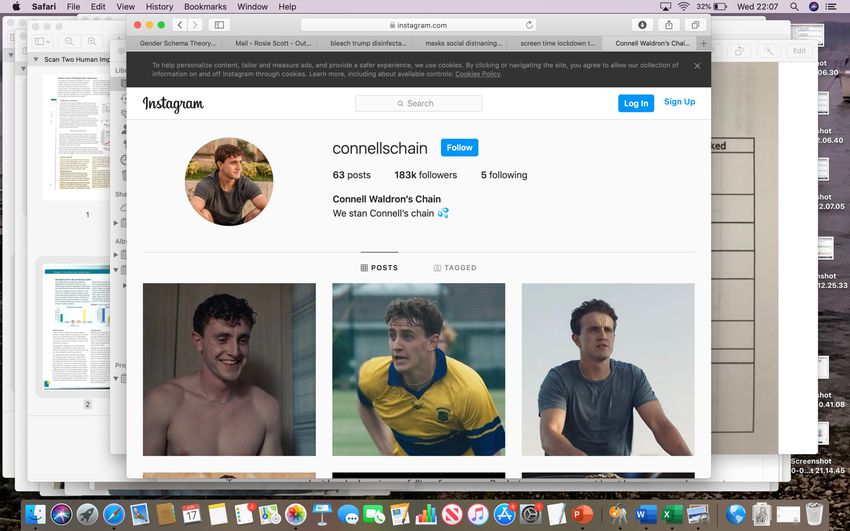Image resolution: width=850 pixels, height=531 pixels.
Task: Open Safari downloads list
Action: pos(642,25)
